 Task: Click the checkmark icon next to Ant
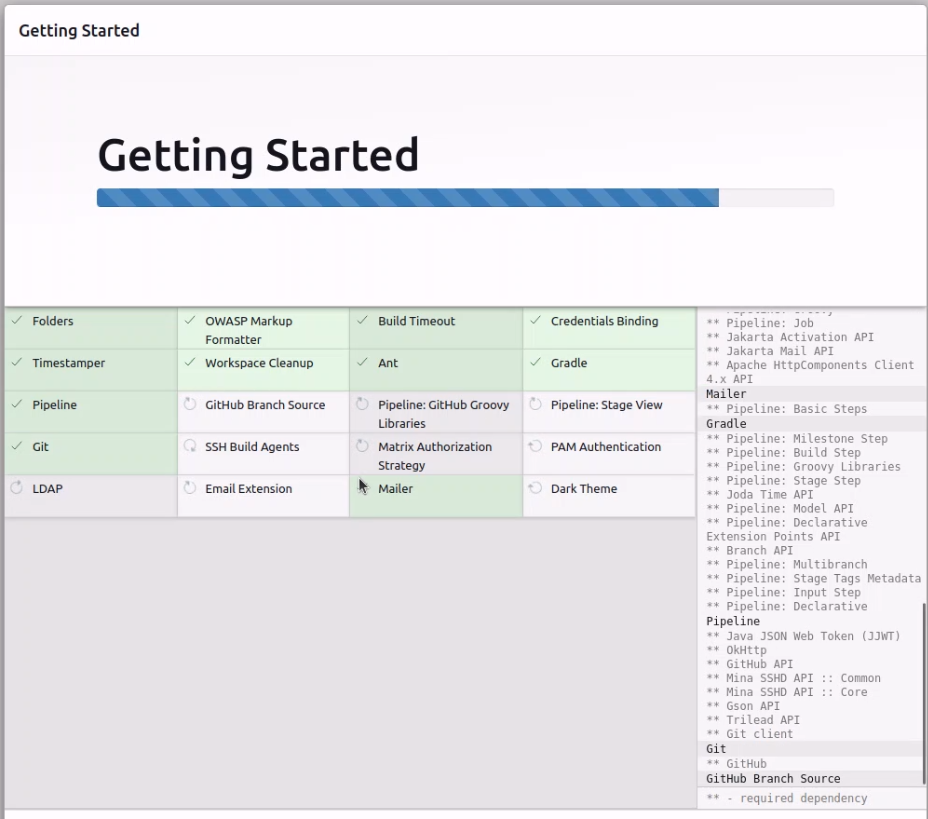pos(362,363)
